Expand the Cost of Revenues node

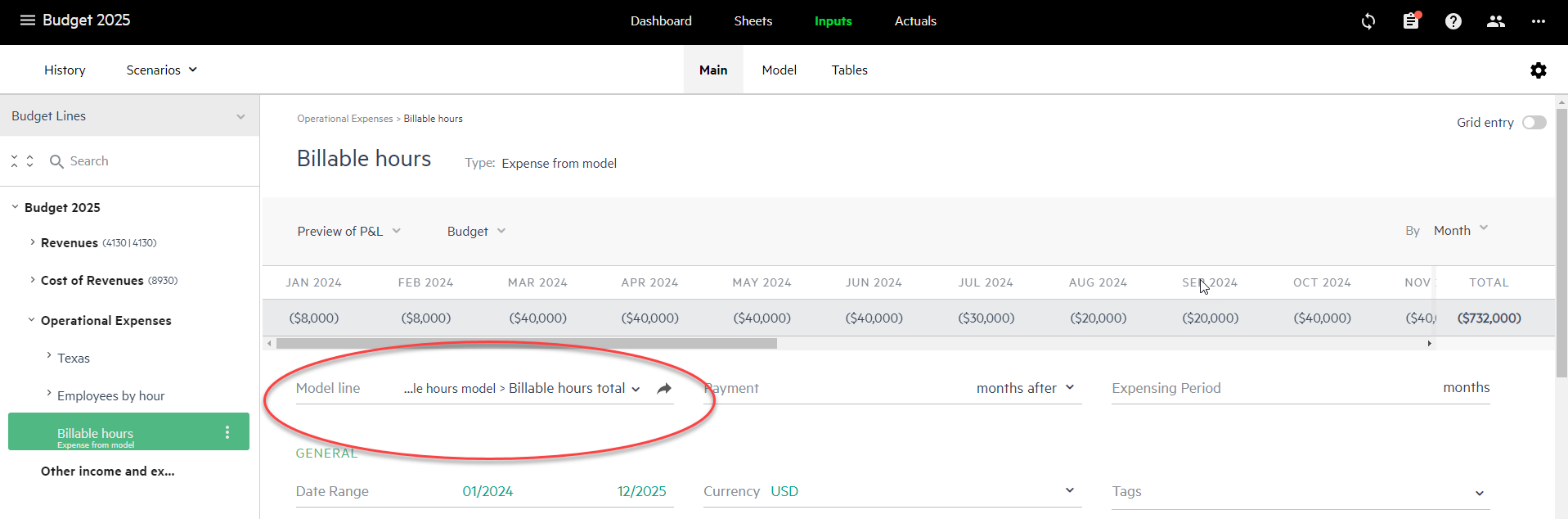point(32,280)
